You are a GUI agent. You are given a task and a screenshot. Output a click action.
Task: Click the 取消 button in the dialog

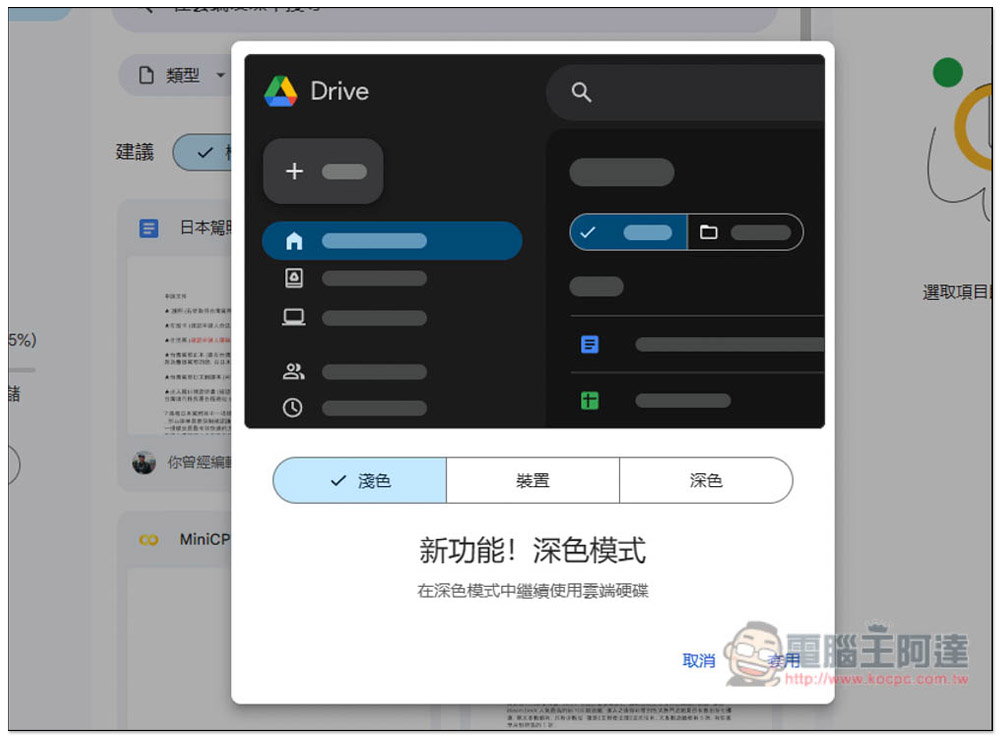coord(698,661)
